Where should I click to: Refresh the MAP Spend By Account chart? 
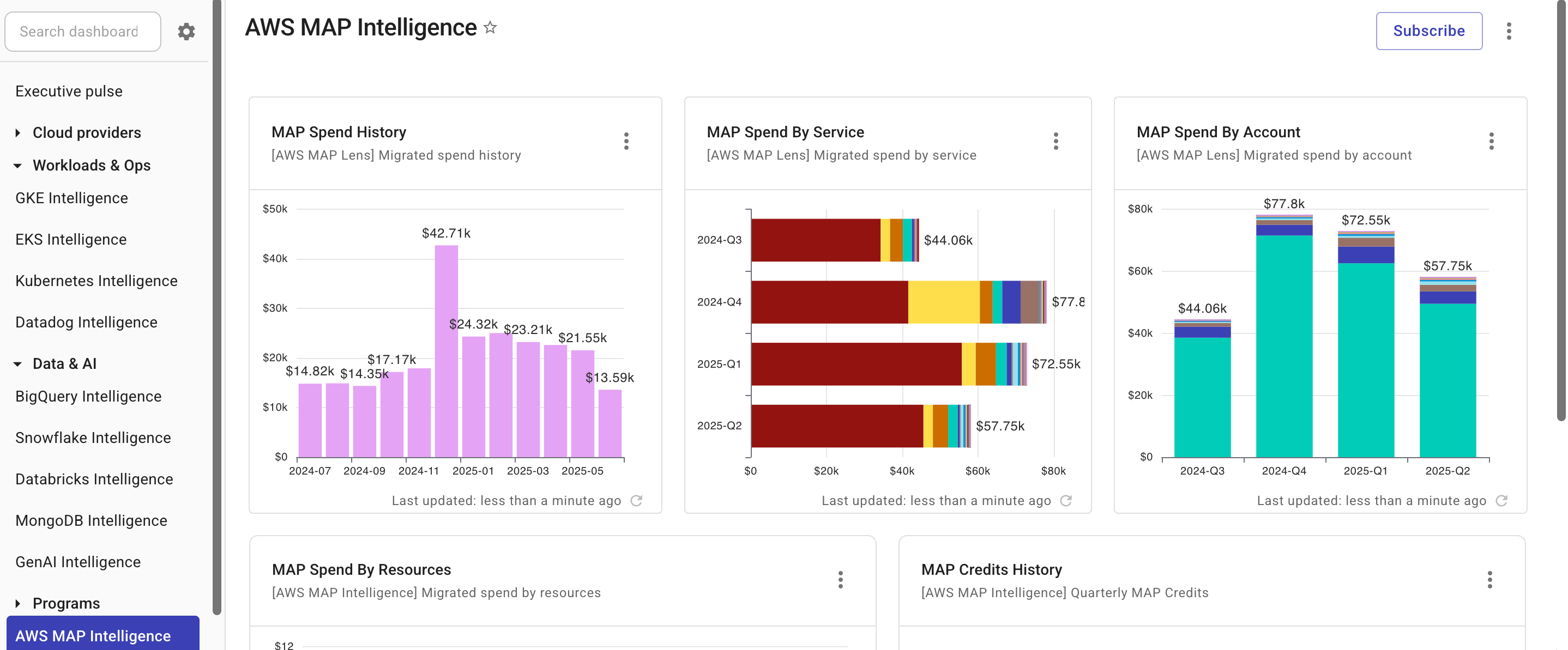[1501, 500]
